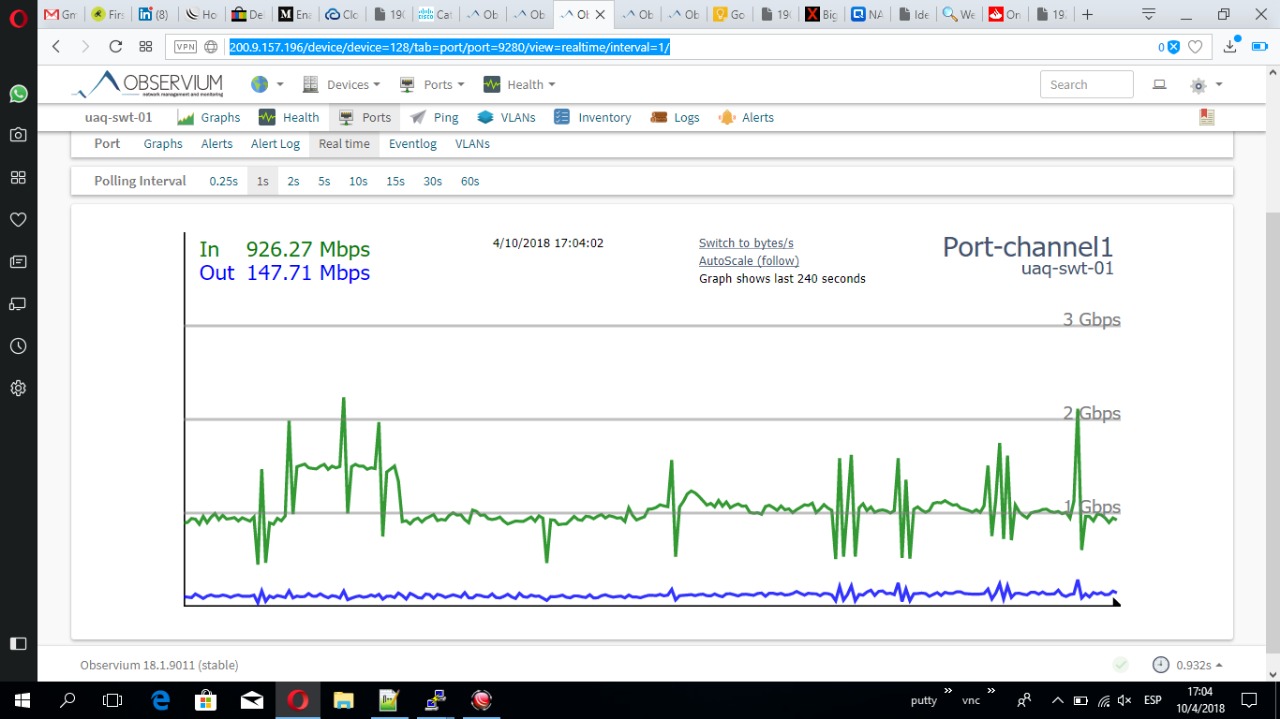Click the 'Switch to bytes/s' link
The height and width of the screenshot is (719, 1280).
746,243
